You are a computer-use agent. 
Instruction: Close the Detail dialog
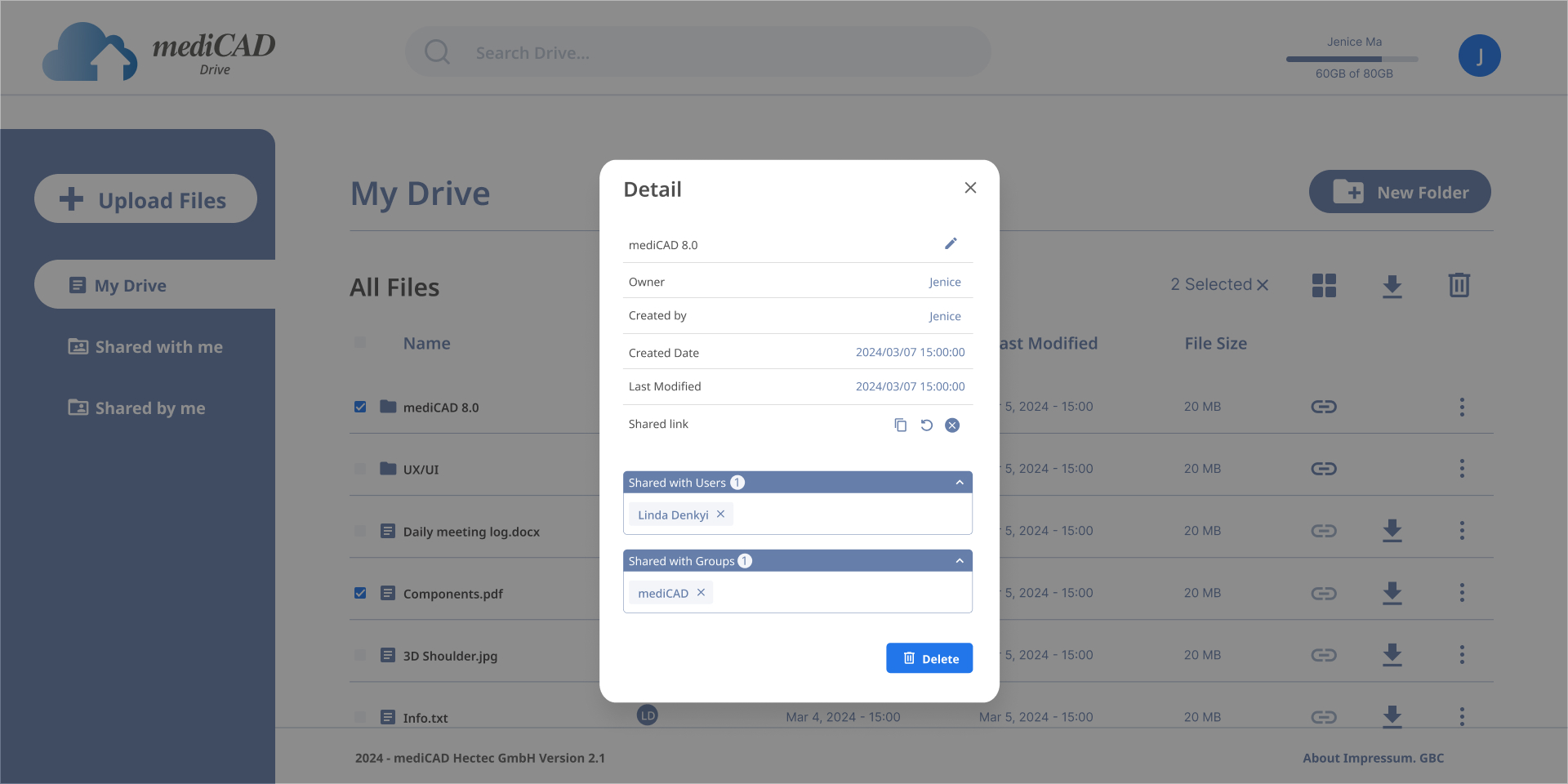[x=970, y=188]
